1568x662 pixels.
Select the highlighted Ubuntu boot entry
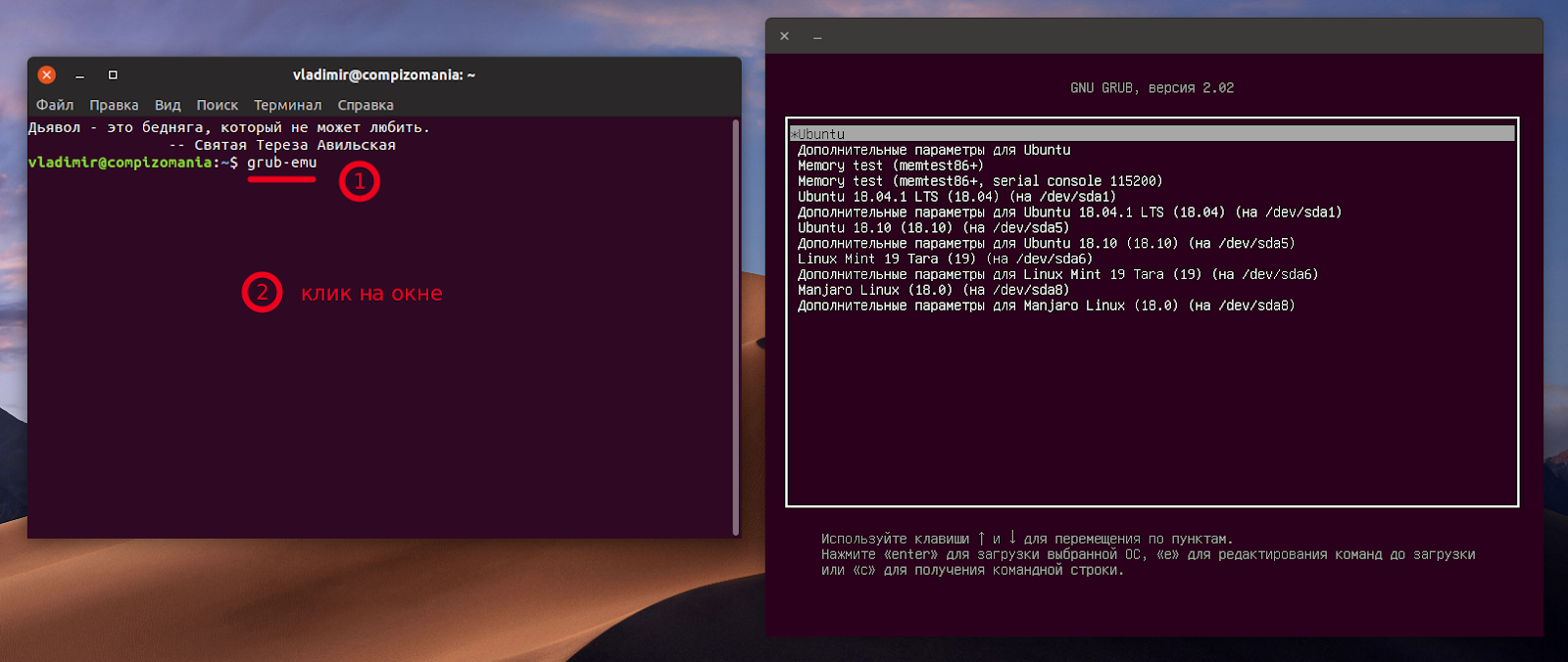click(821, 134)
